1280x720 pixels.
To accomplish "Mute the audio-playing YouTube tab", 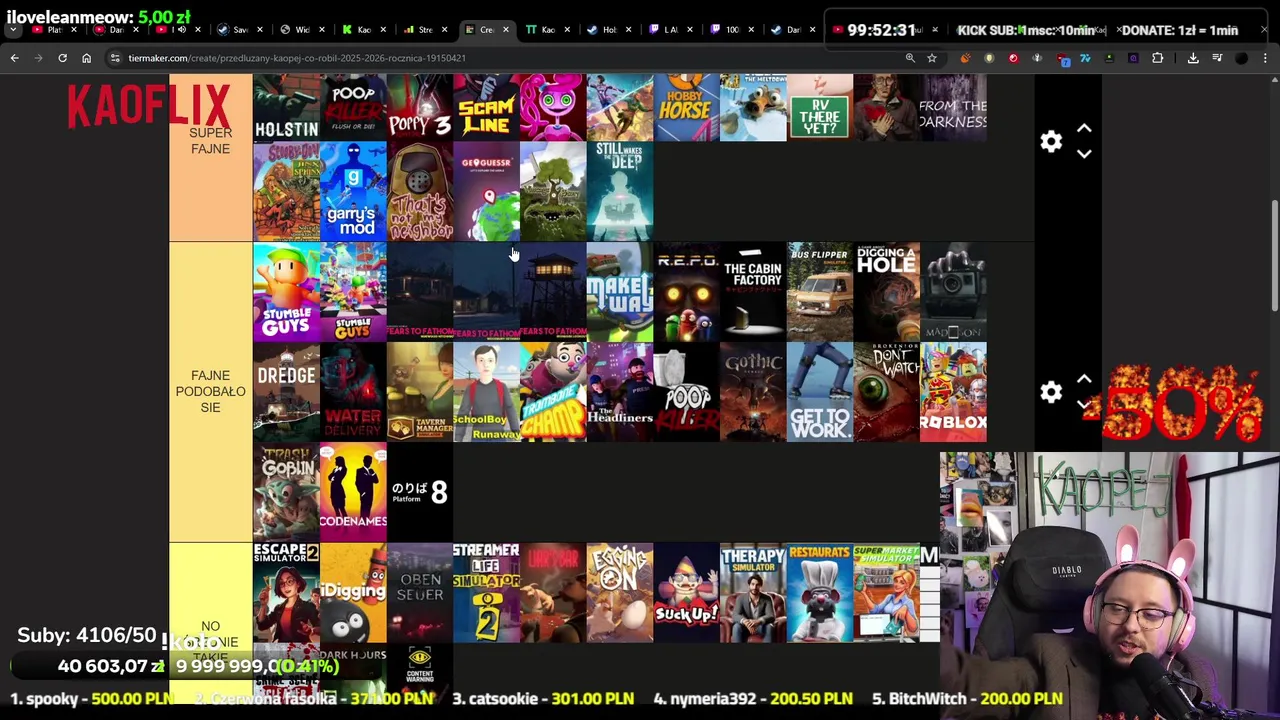I will (x=181, y=30).
